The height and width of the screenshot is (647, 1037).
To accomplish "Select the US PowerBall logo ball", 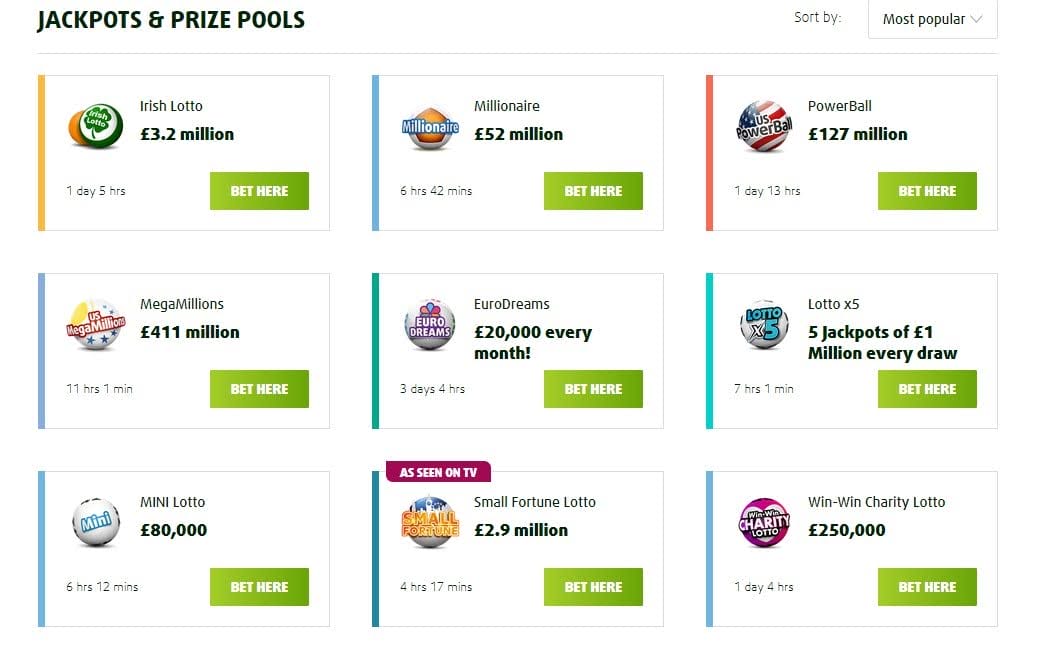I will pyautogui.click(x=763, y=127).
